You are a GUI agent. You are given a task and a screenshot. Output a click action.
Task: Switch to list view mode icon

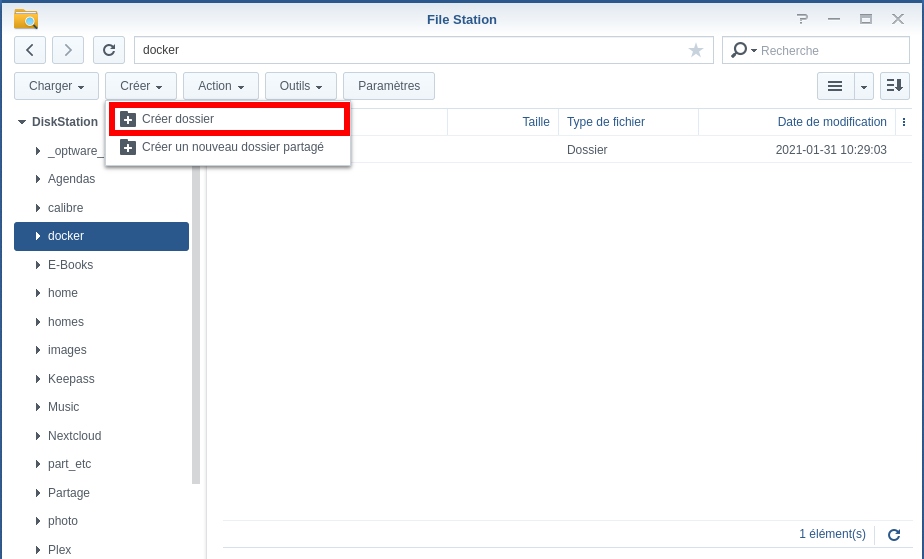coord(835,86)
